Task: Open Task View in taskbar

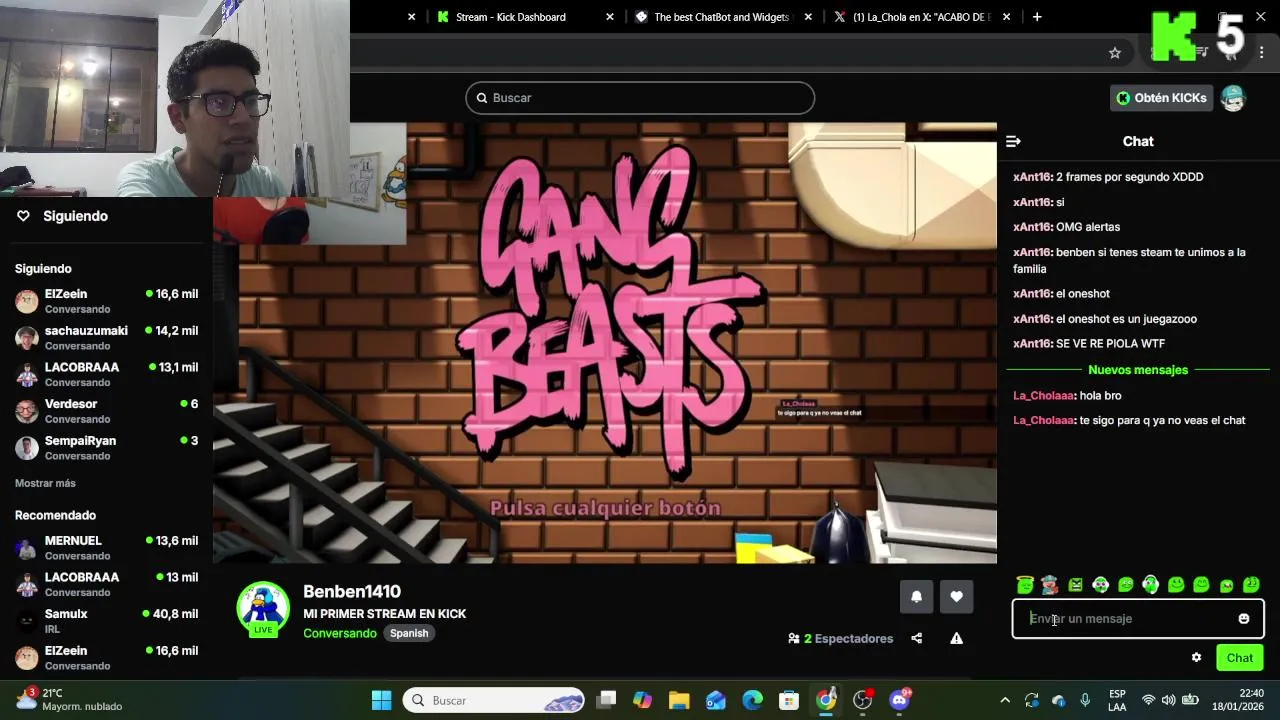Action: pyautogui.click(x=607, y=700)
